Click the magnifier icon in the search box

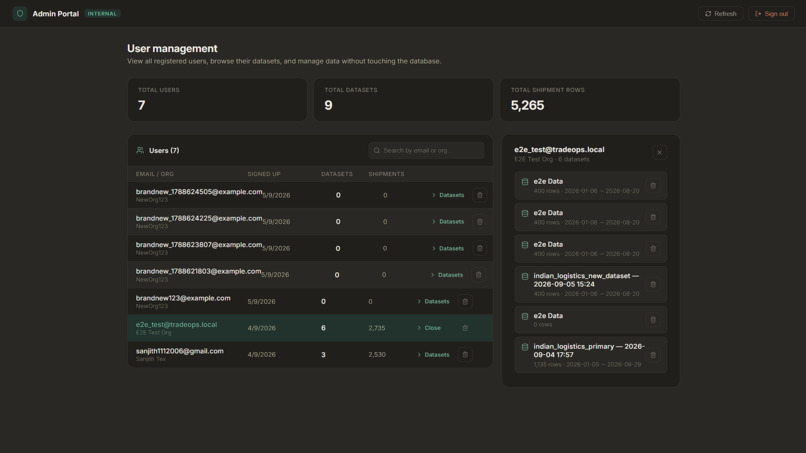point(377,151)
